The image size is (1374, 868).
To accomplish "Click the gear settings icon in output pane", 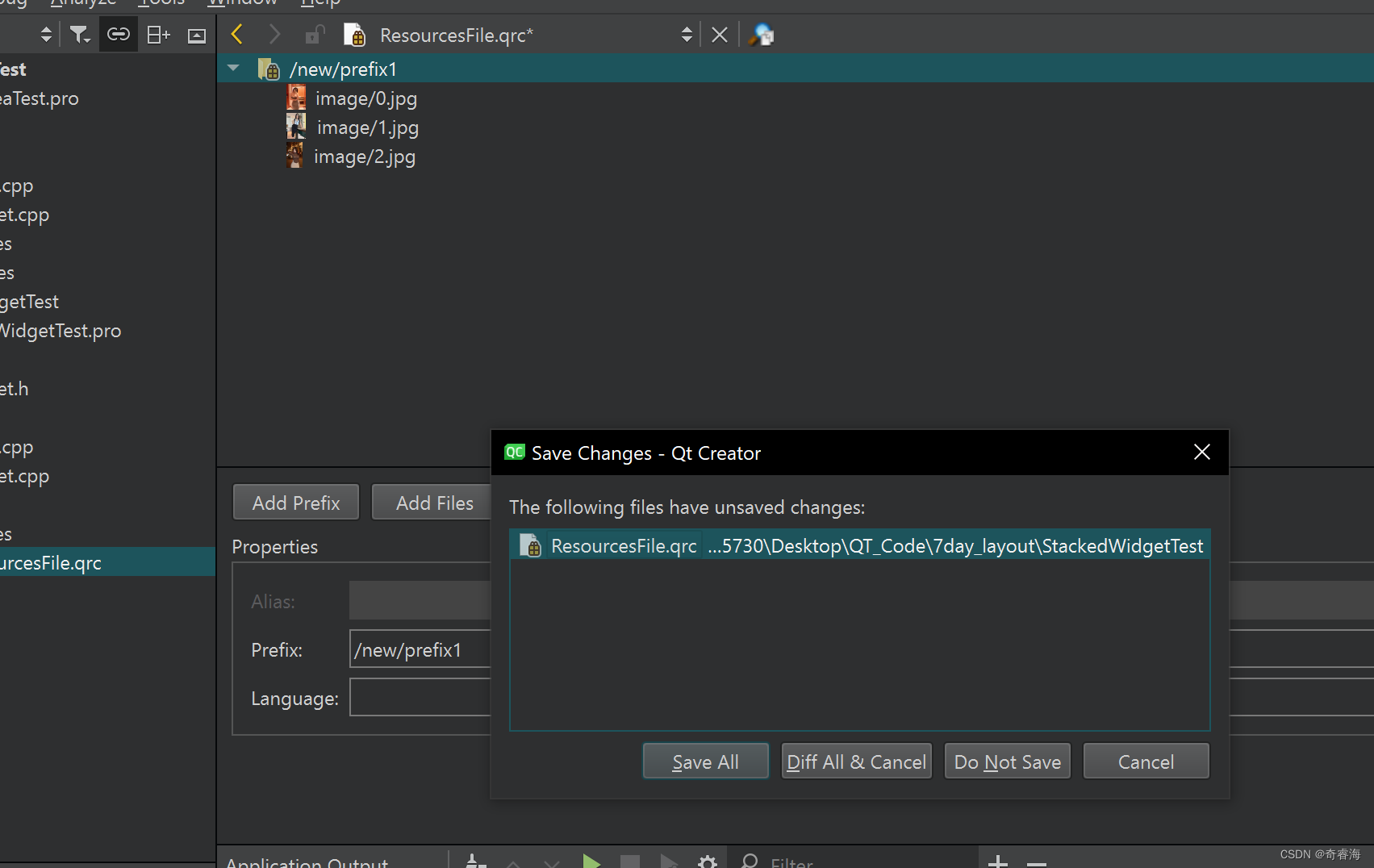I will tap(708, 862).
